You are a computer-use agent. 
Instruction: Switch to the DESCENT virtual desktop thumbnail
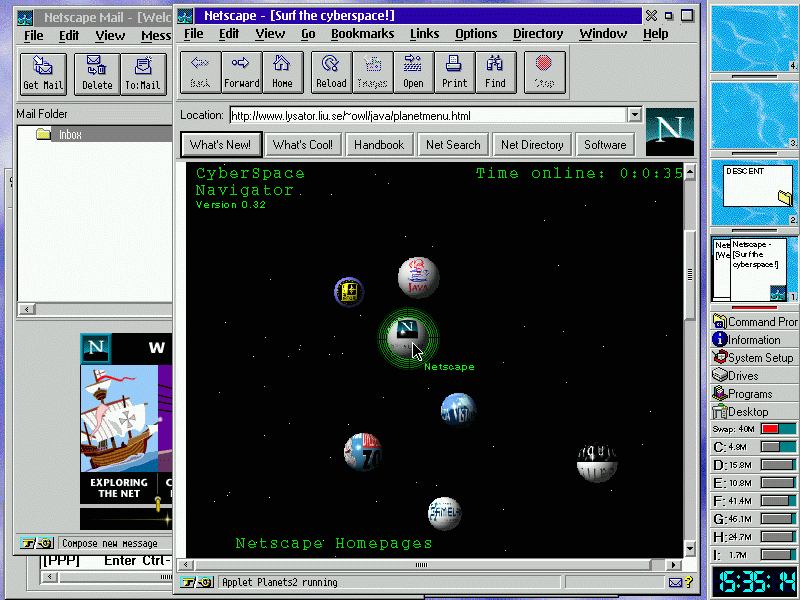[752, 193]
